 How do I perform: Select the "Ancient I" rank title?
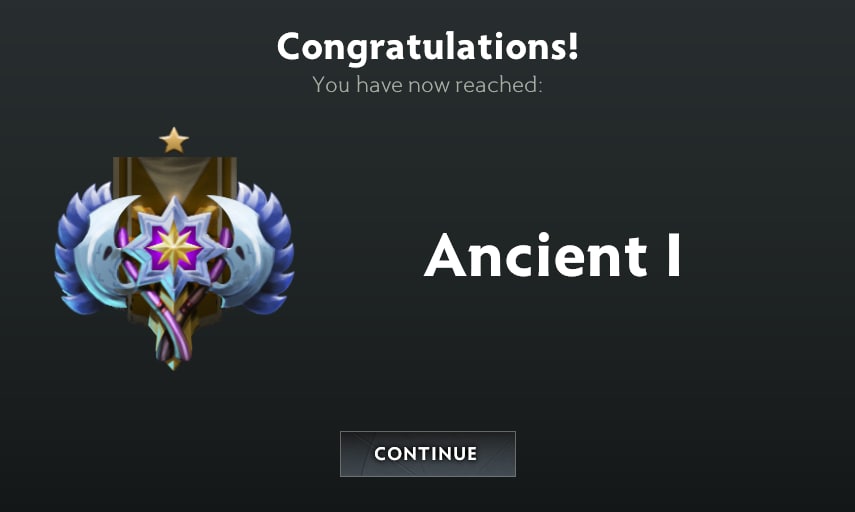[553, 255]
